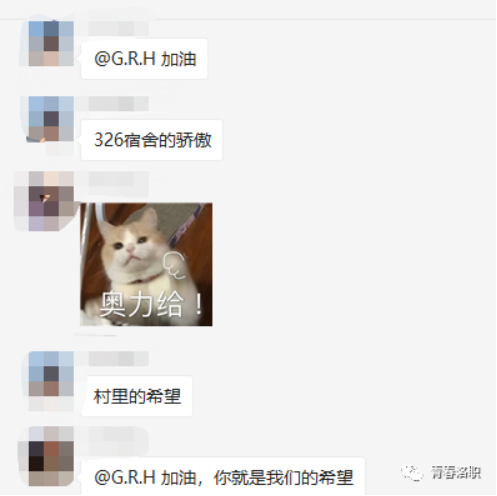Select the "村里的希望" message bubble

137,396
